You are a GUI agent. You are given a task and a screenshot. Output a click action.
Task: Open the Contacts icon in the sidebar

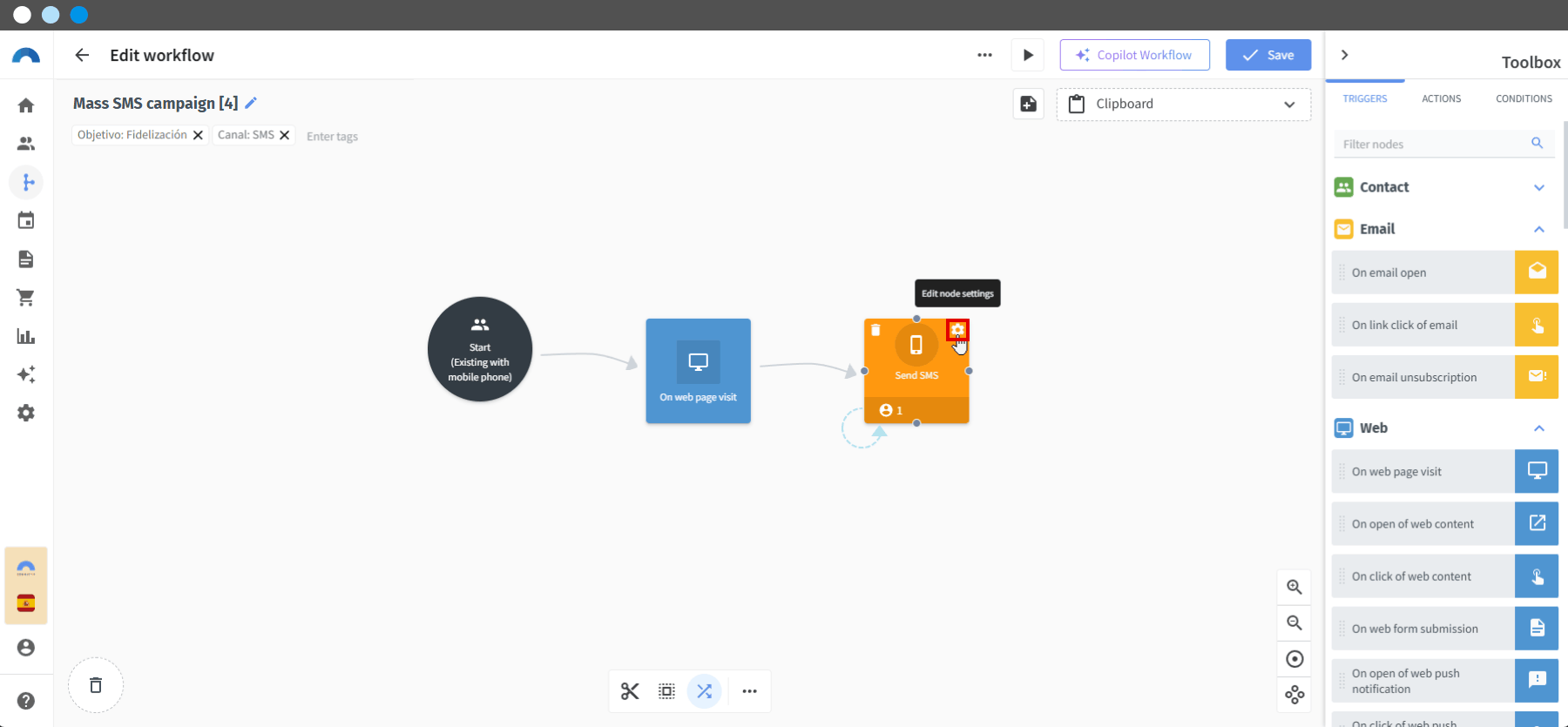click(x=26, y=144)
